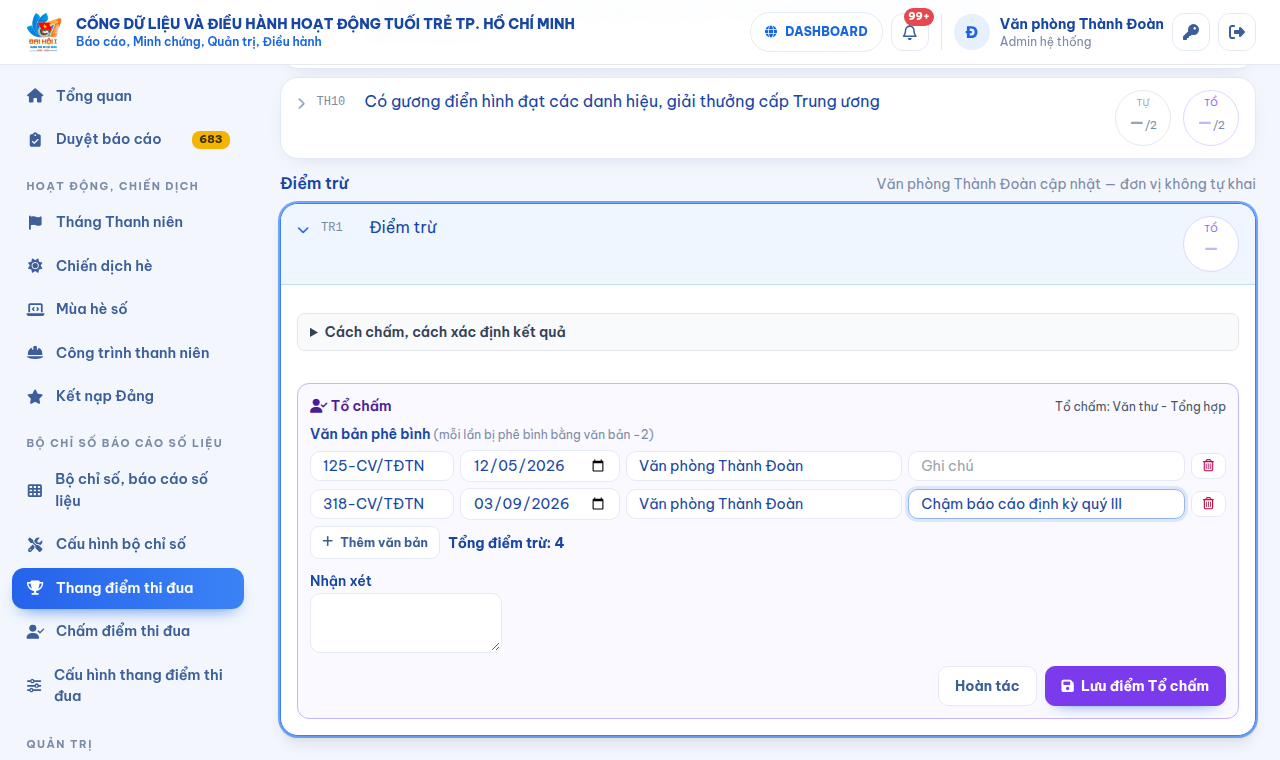Delete the 318-CV/TĐTN document row
1280x760 pixels.
(x=1208, y=504)
